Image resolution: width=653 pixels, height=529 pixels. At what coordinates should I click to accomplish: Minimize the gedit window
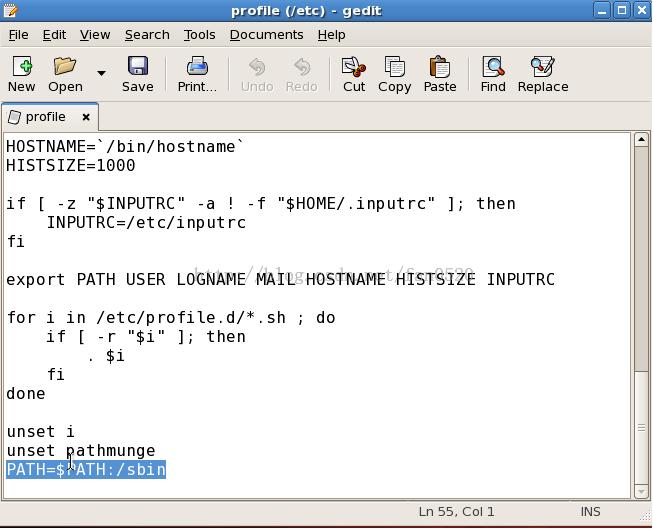[602, 10]
